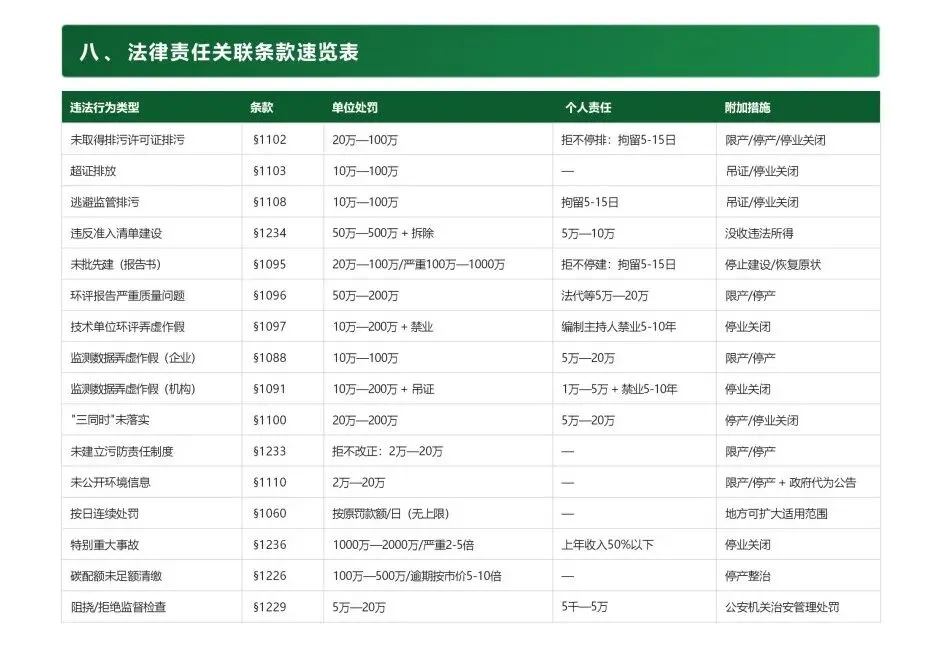
Task: Click the cell 拒不改正：2万—20万
Action: click(x=388, y=452)
